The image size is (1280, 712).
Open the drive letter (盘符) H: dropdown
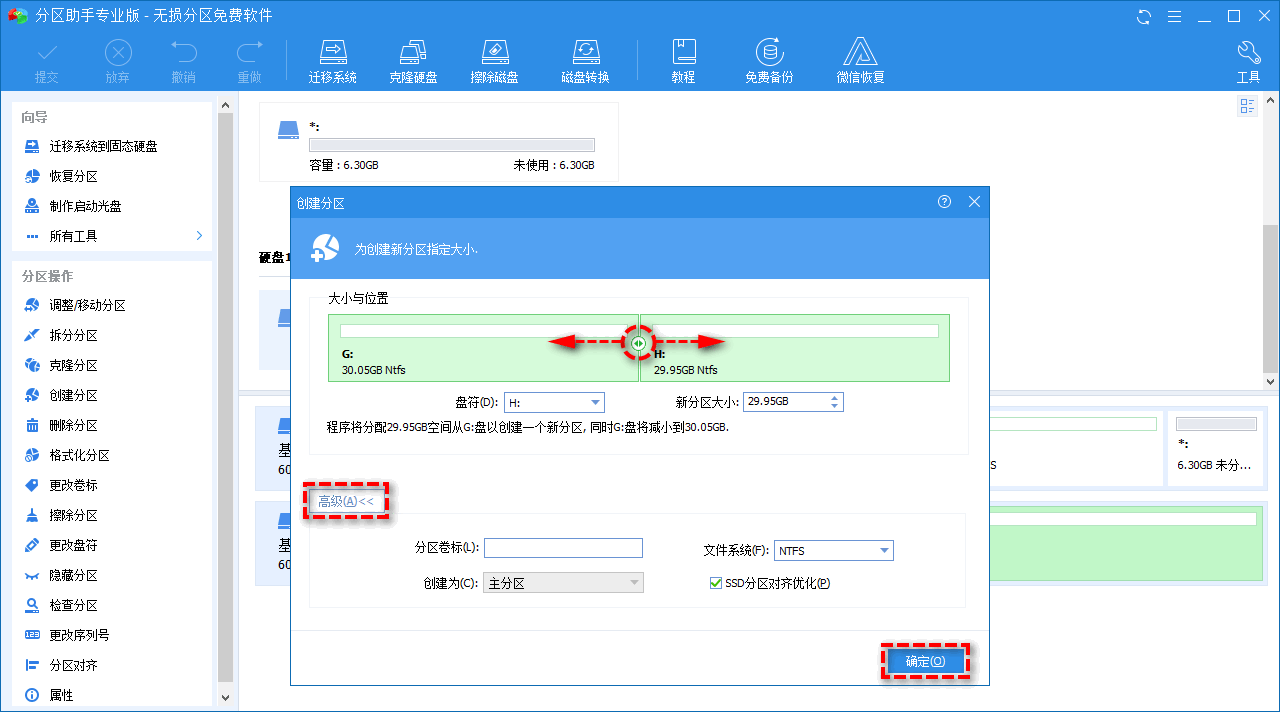coord(554,402)
